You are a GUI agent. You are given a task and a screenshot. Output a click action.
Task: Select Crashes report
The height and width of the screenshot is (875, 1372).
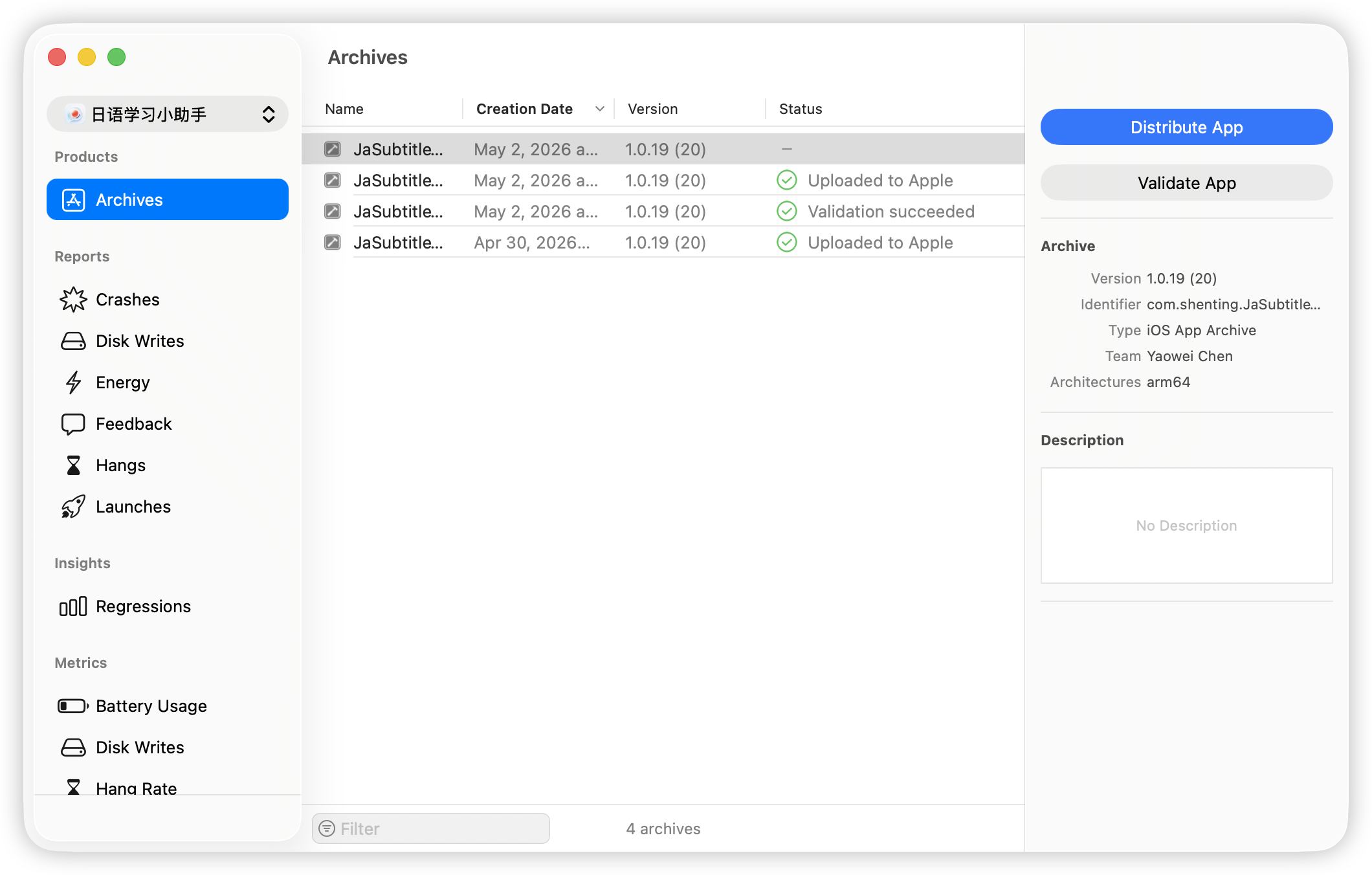168,300
